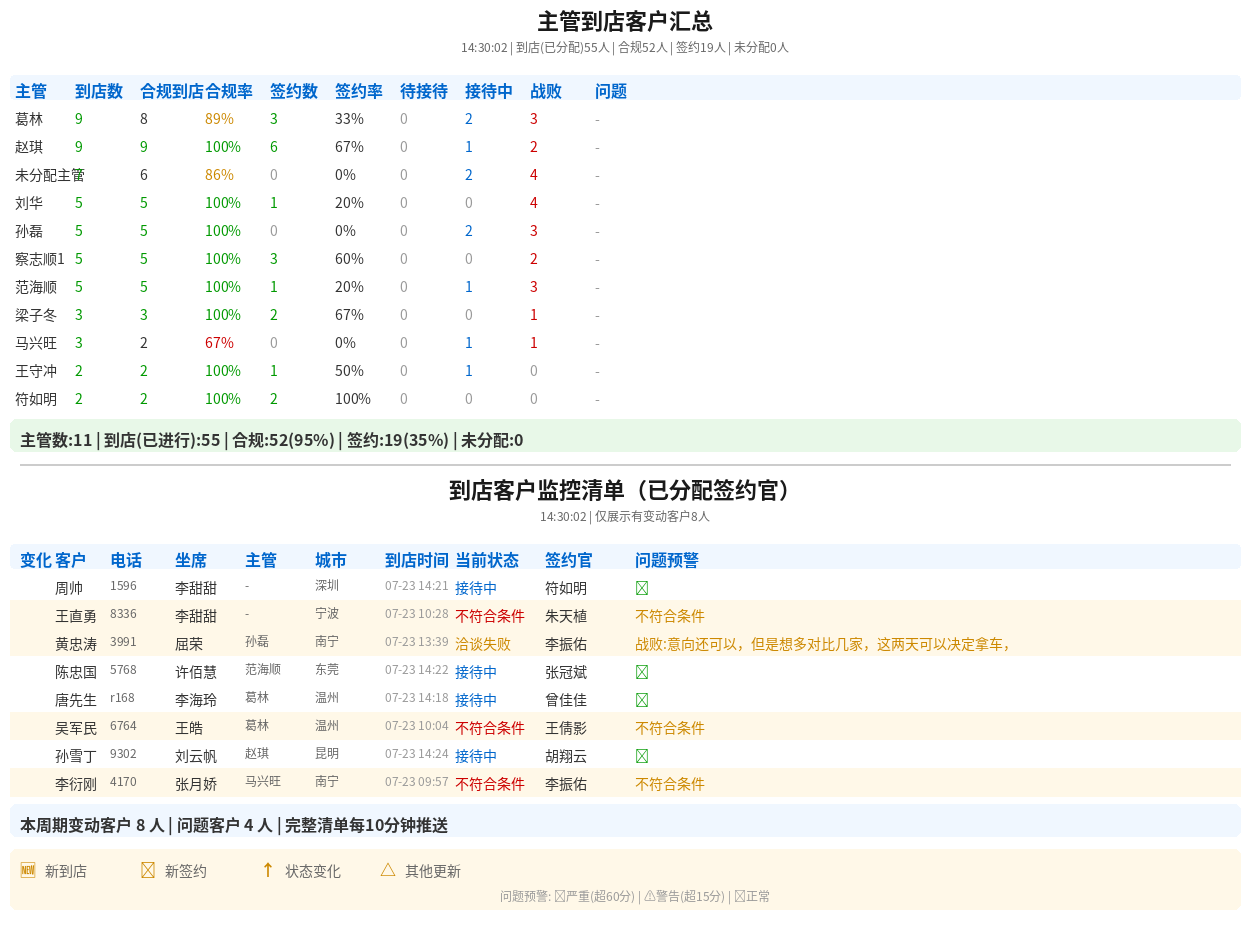The width and height of the screenshot is (1250, 952).
Task: Open customer 李衍刚
Action: point(76,784)
